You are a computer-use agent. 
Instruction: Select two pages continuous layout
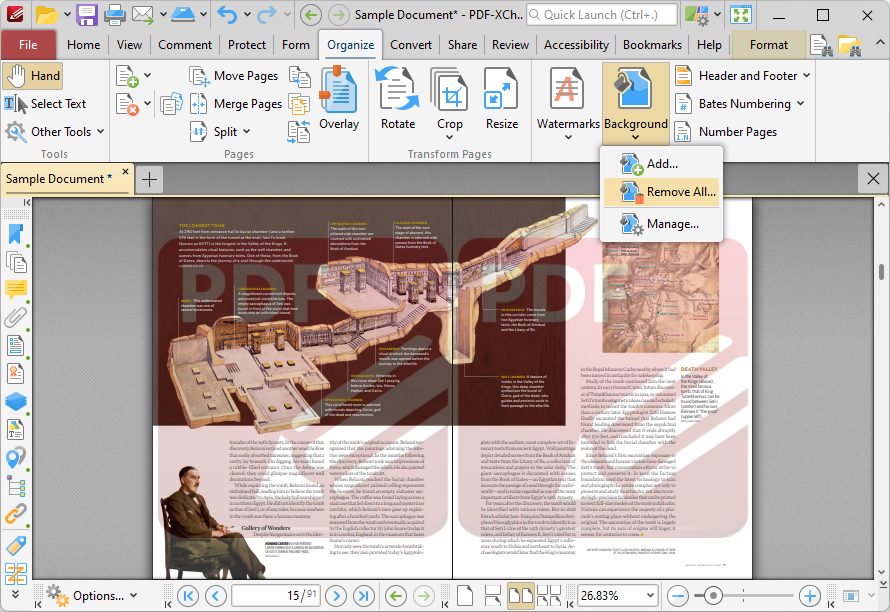click(549, 596)
